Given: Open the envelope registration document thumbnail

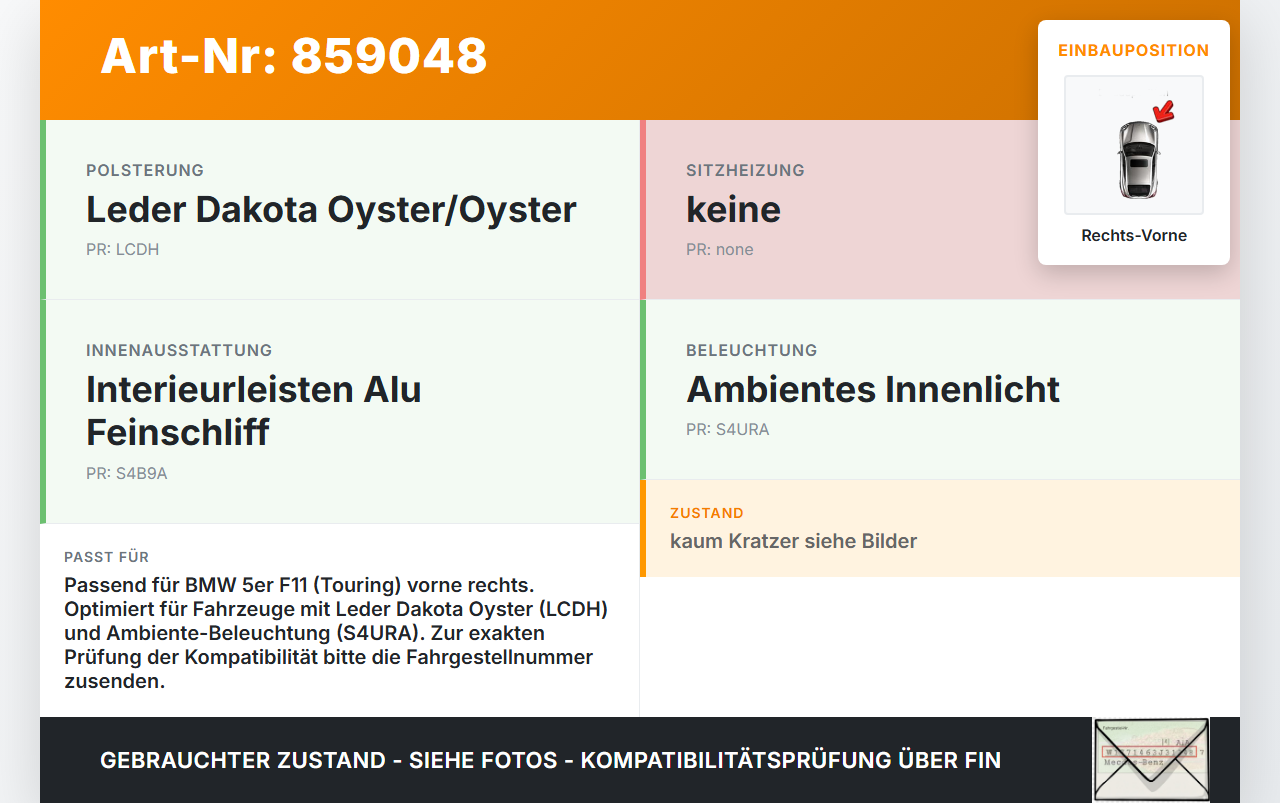Looking at the screenshot, I should (1151, 760).
